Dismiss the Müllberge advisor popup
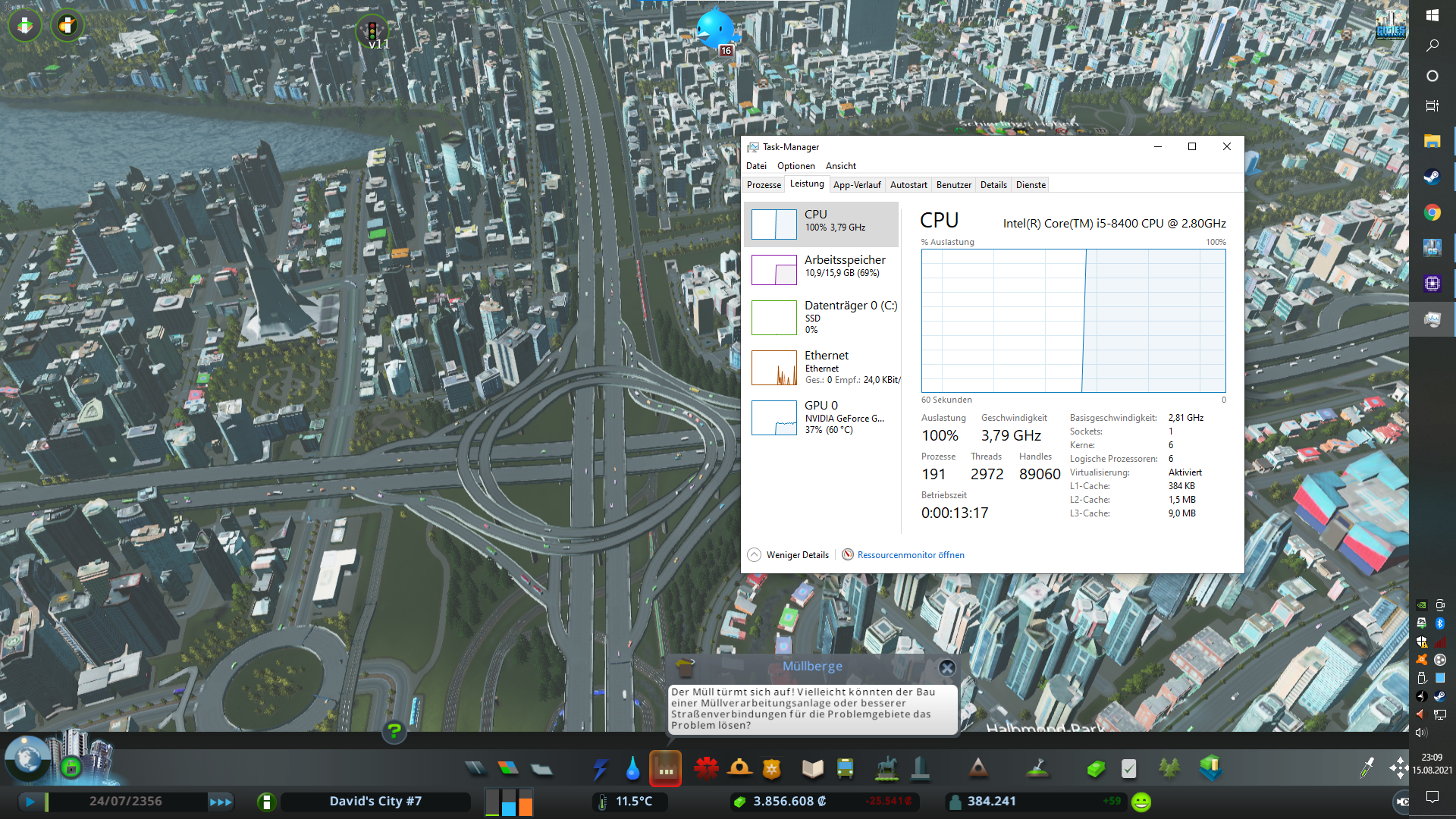This screenshot has height=819, width=1456. coord(947,668)
